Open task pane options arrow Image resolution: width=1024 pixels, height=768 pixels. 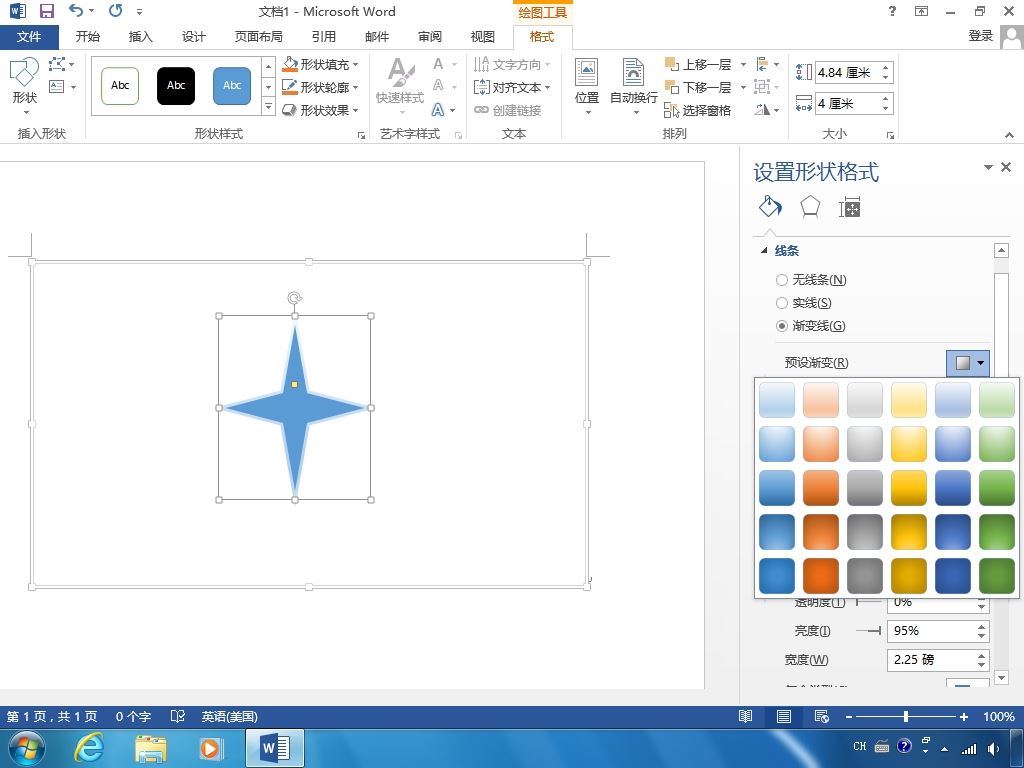click(x=988, y=167)
